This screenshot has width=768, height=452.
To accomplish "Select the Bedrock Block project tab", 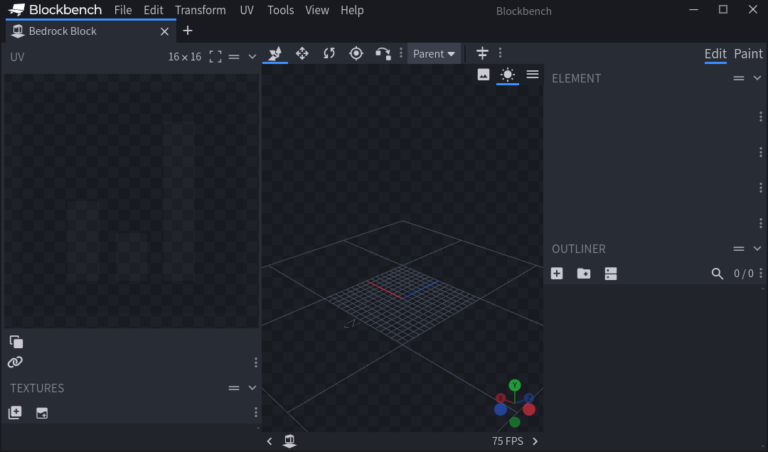I will (x=91, y=31).
